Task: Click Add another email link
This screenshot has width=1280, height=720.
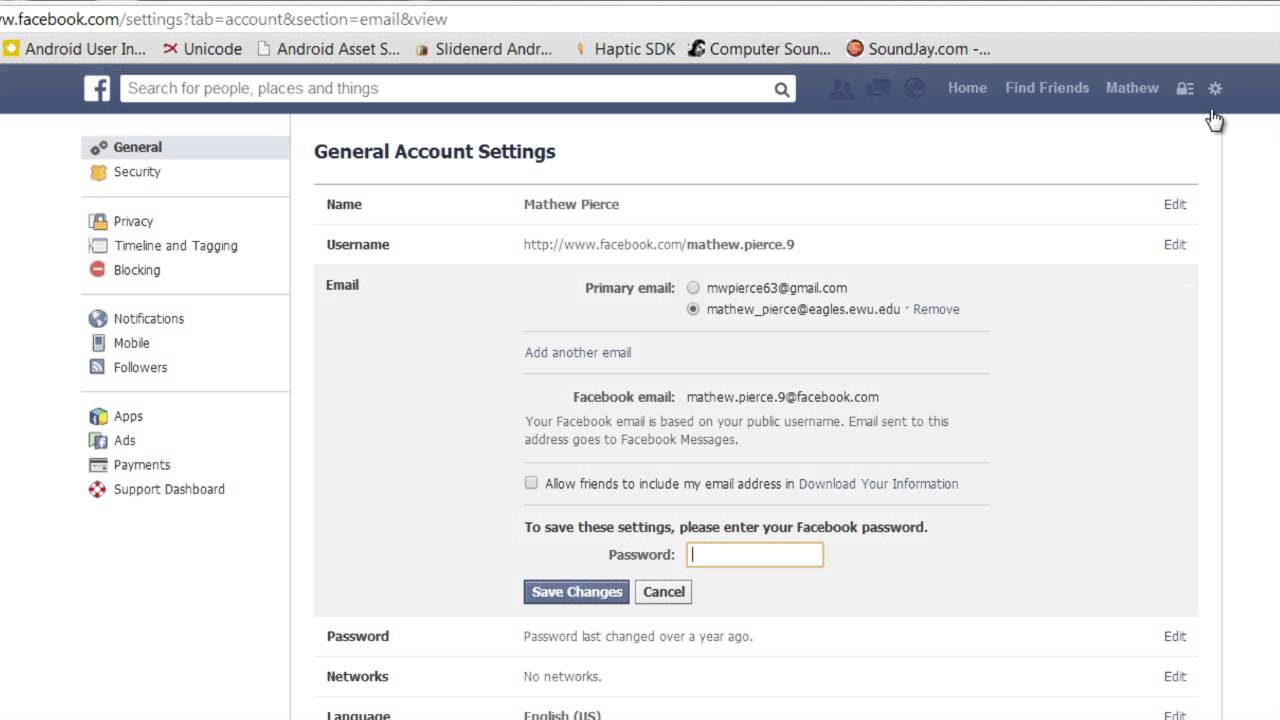Action: [x=578, y=352]
